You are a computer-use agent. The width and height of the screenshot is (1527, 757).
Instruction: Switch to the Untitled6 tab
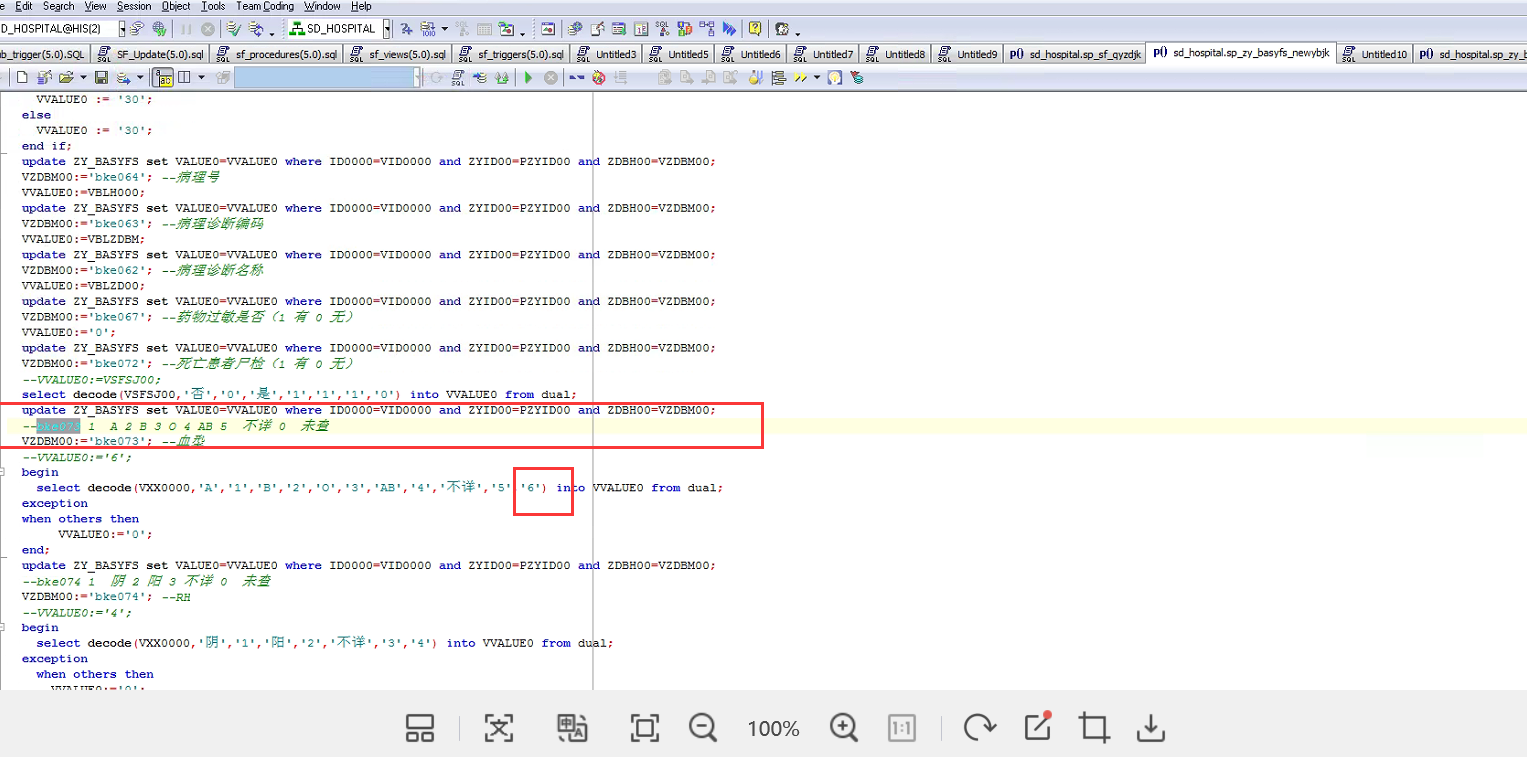751,54
